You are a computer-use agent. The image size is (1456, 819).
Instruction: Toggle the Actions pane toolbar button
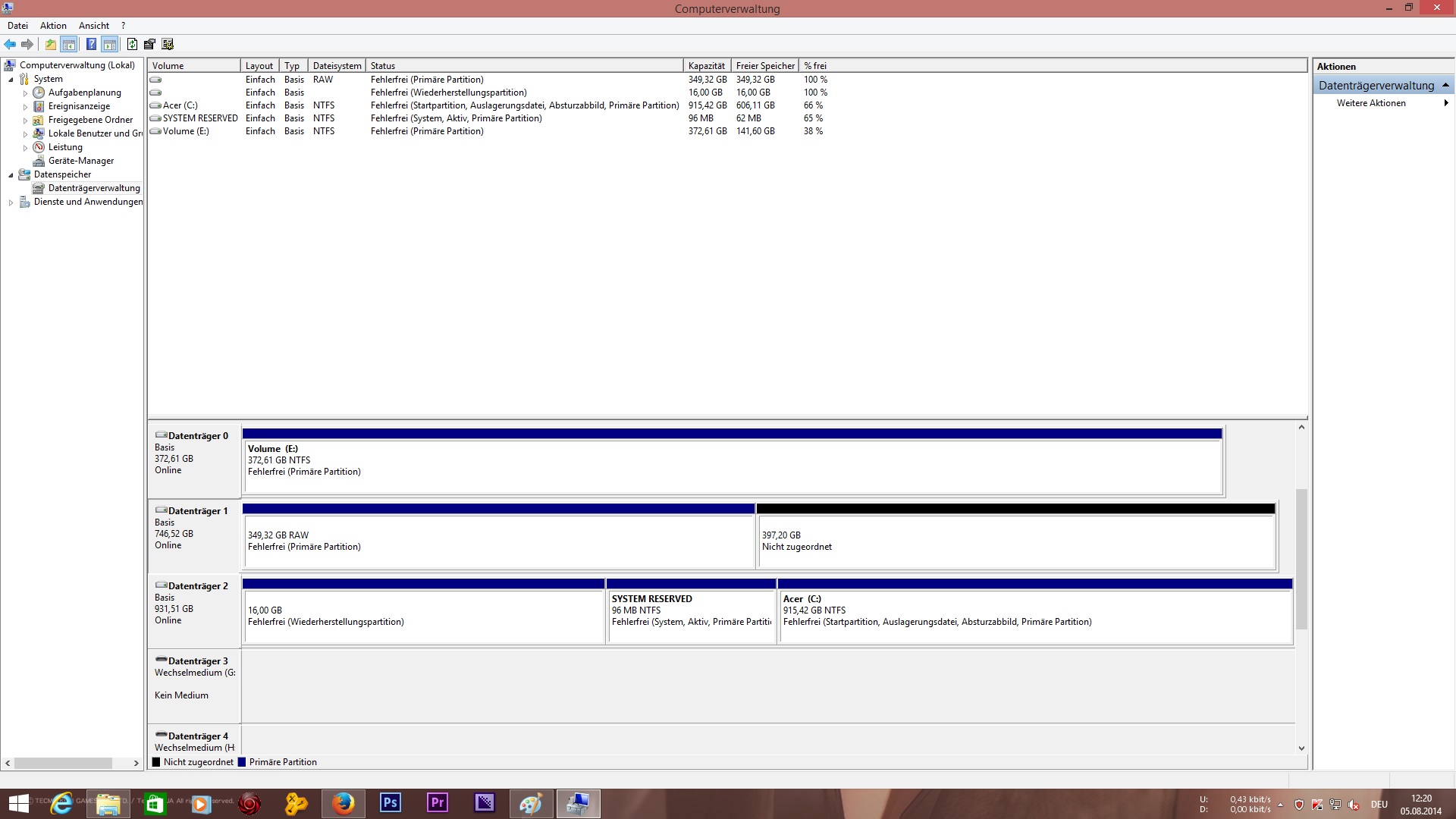click(x=110, y=44)
